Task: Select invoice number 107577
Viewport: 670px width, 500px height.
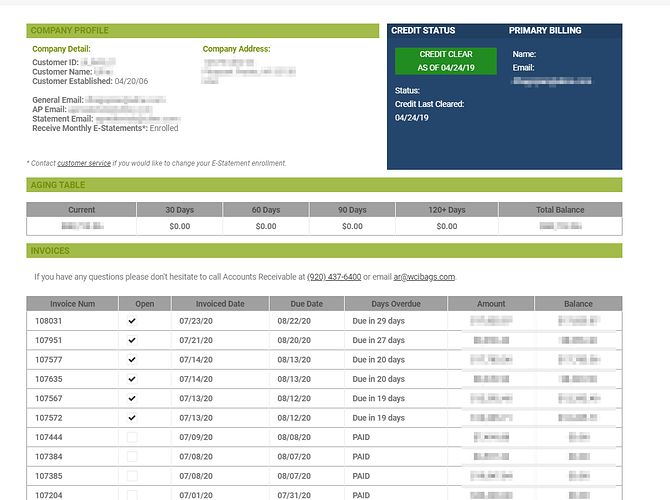Action: (x=48, y=360)
